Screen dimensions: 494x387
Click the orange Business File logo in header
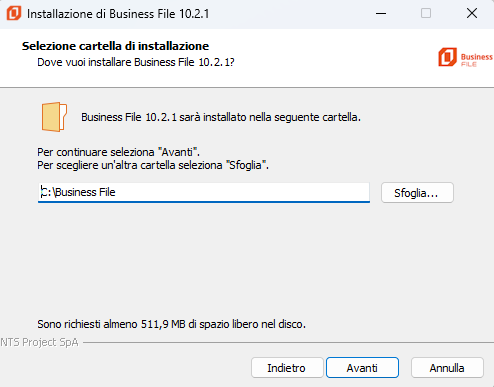(447, 57)
